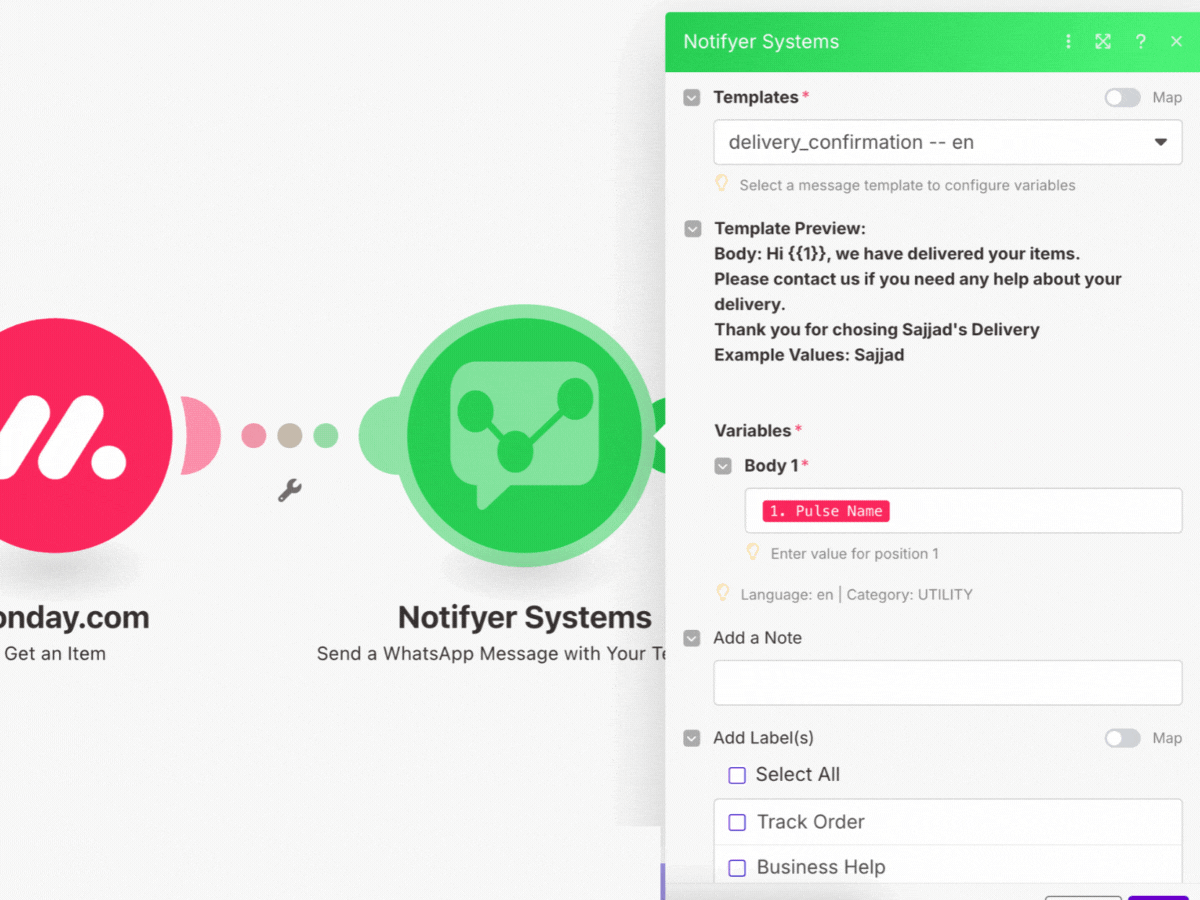
Task: Collapse the Body 1 field
Action: pyautogui.click(x=723, y=466)
